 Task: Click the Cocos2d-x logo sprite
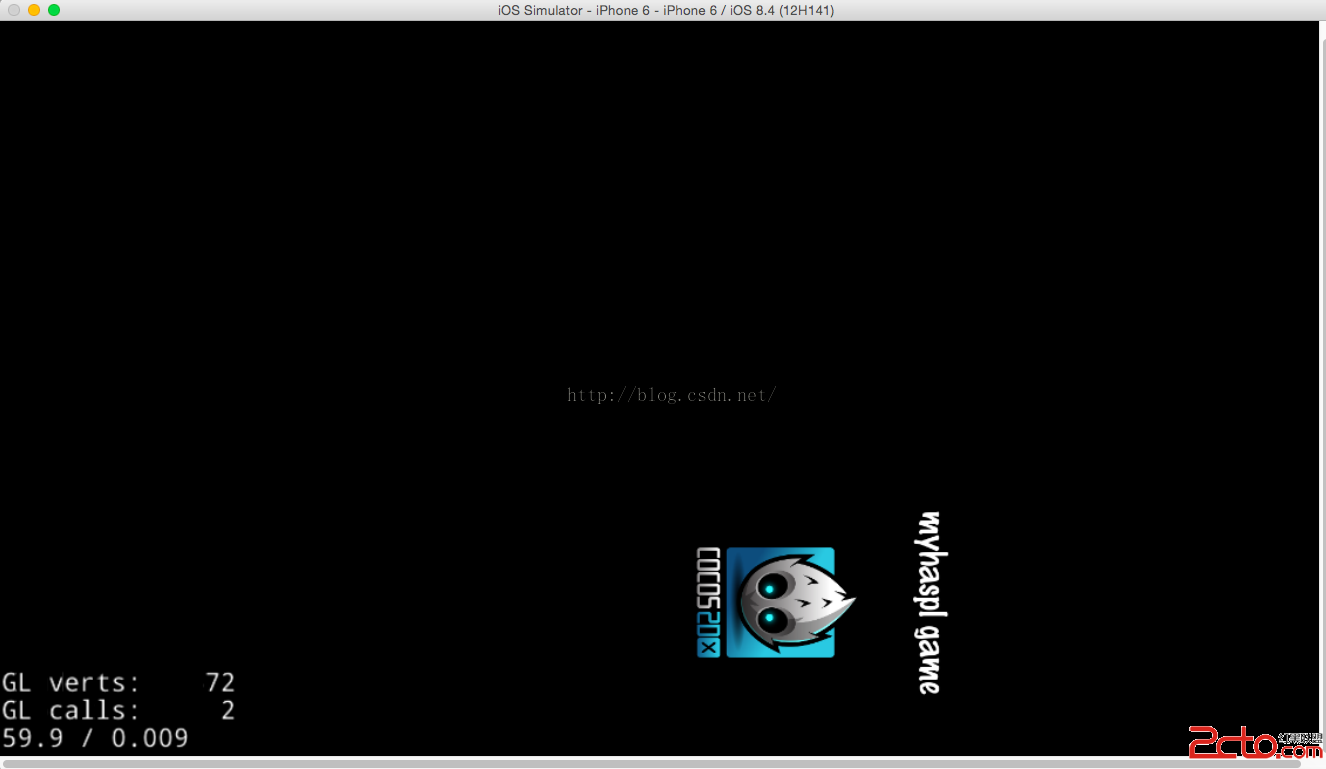pos(777,602)
